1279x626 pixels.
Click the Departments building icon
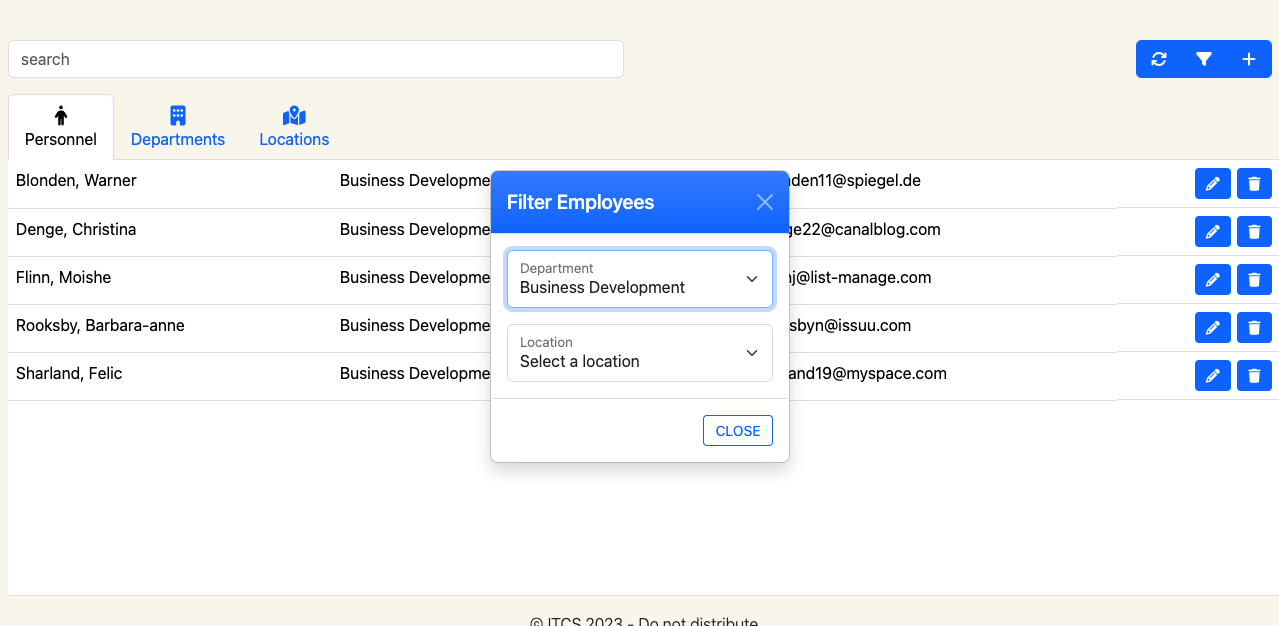tap(177, 115)
